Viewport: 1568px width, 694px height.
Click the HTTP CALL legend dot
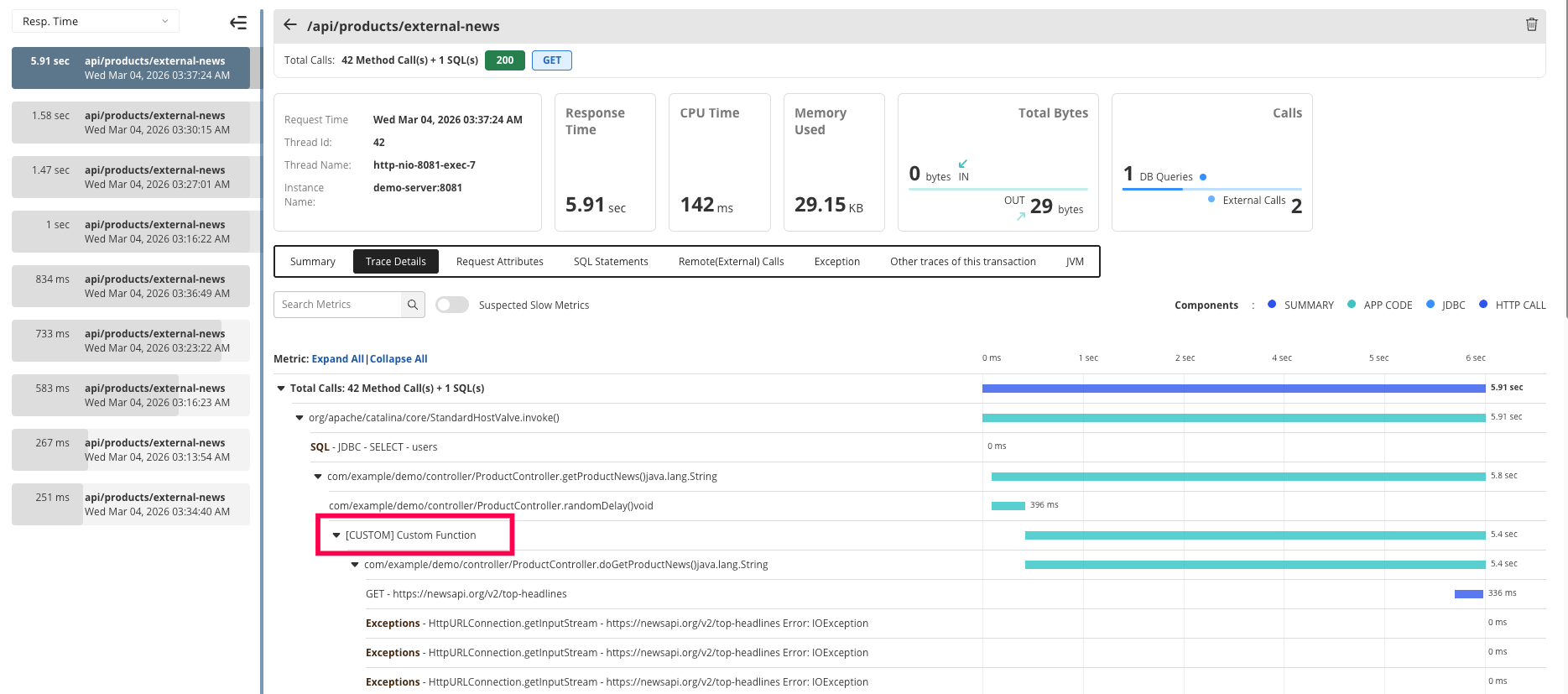pyautogui.click(x=1483, y=305)
